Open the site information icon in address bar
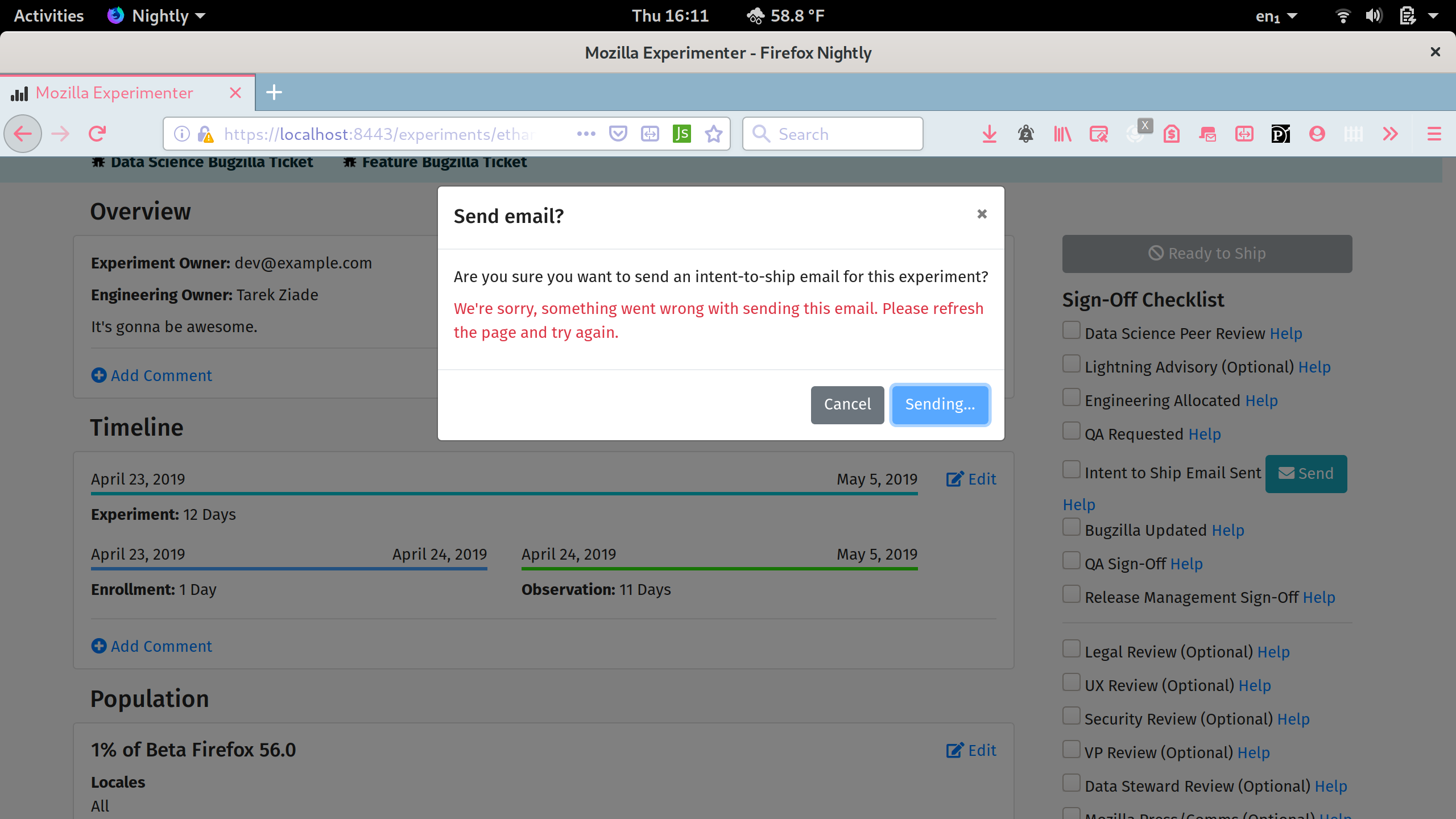Image resolution: width=1456 pixels, height=819 pixels. coord(181,134)
